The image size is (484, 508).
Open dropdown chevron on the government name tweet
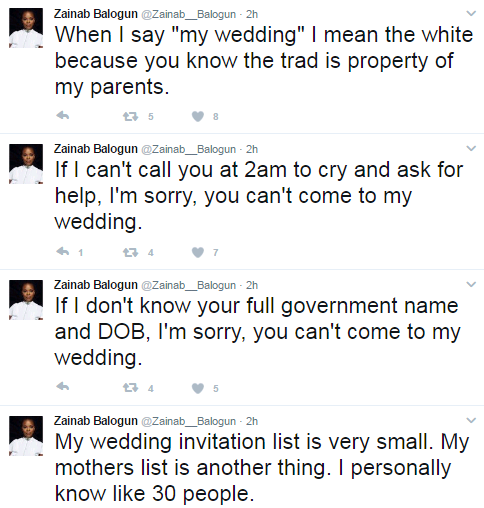(471, 284)
